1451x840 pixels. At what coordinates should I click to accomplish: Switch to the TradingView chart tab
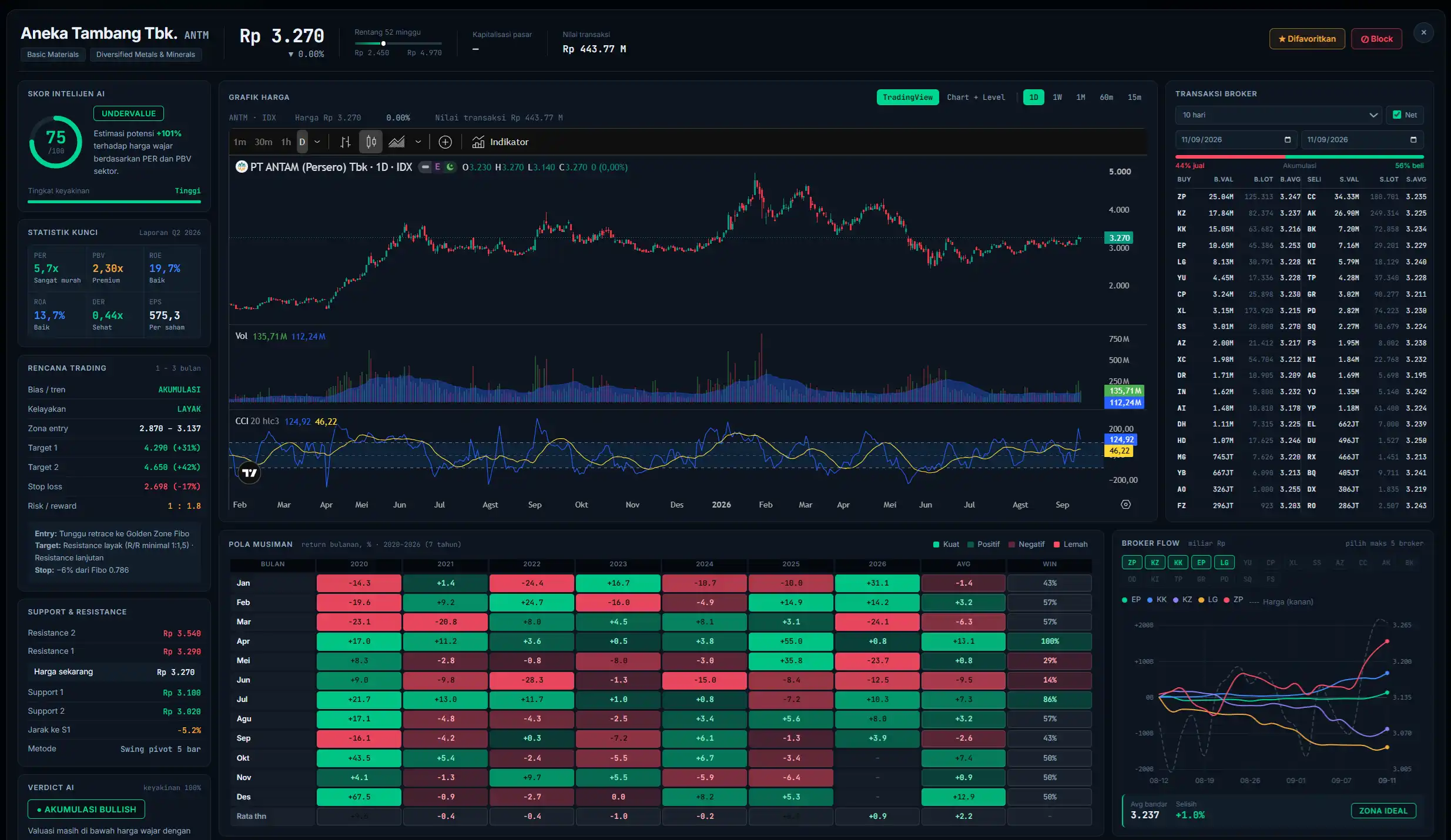(x=907, y=98)
